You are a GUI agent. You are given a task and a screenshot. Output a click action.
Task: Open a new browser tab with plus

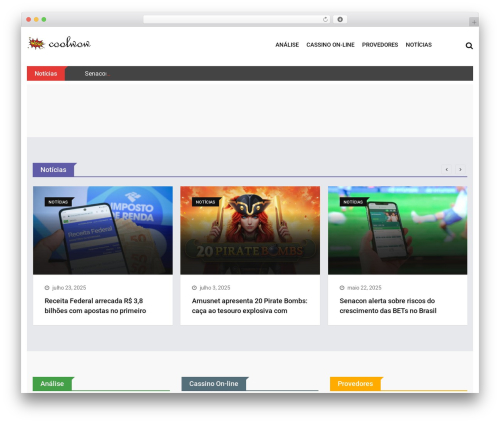[x=474, y=22]
